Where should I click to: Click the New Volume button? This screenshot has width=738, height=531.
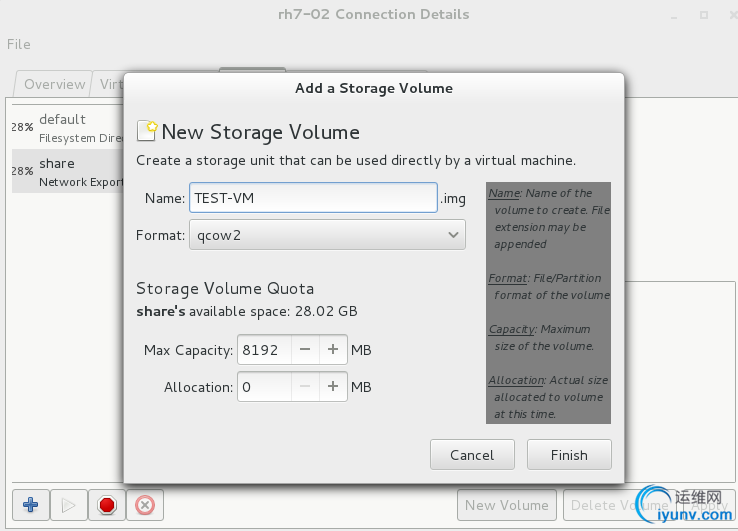click(506, 505)
